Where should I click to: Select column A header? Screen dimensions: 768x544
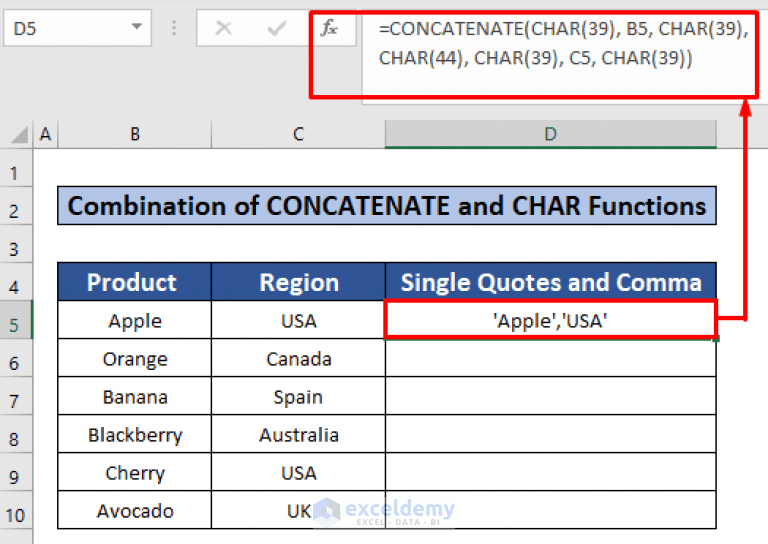click(x=46, y=134)
